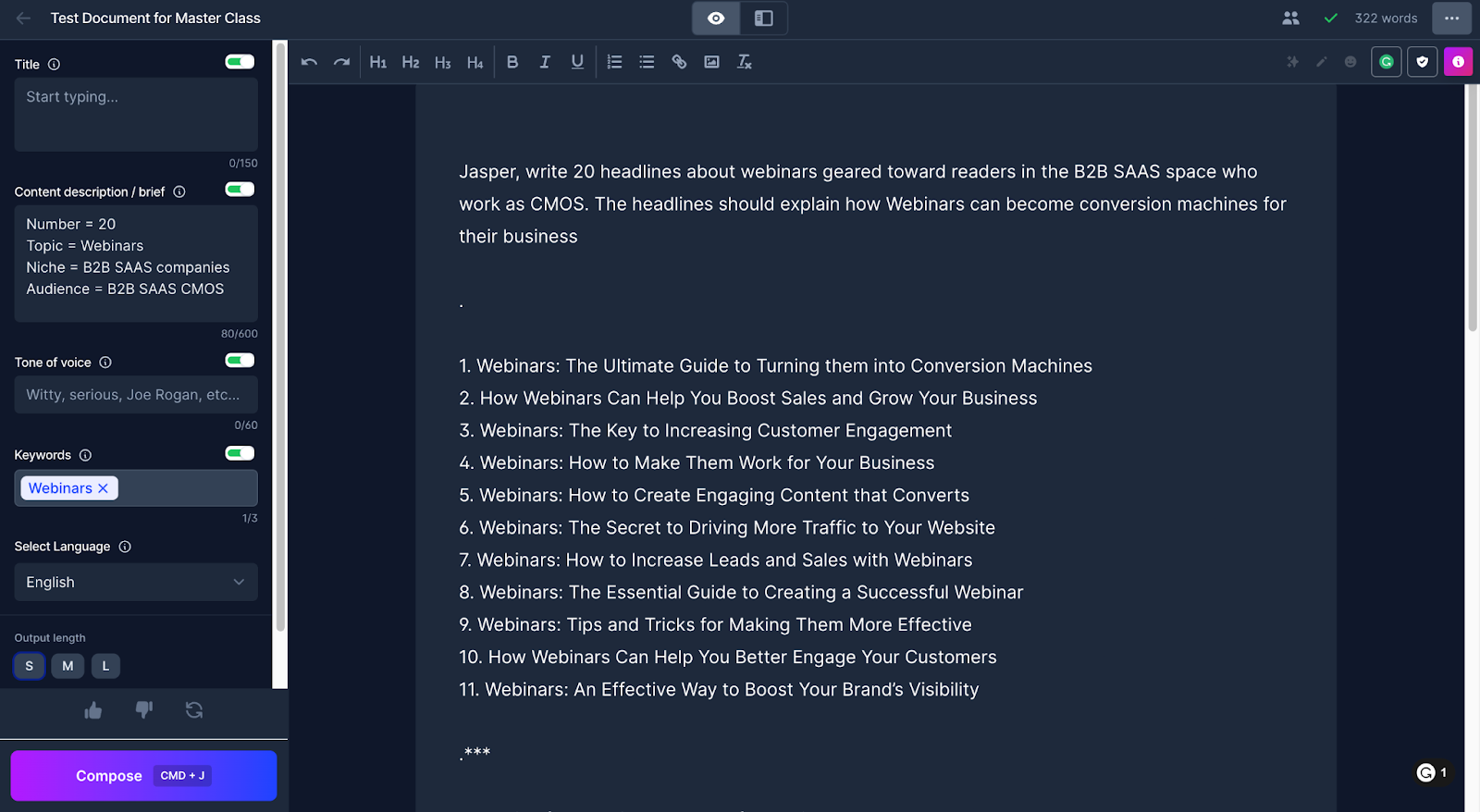1480x812 pixels.
Task: Click the pink info icon in toolbar
Action: coord(1458,62)
